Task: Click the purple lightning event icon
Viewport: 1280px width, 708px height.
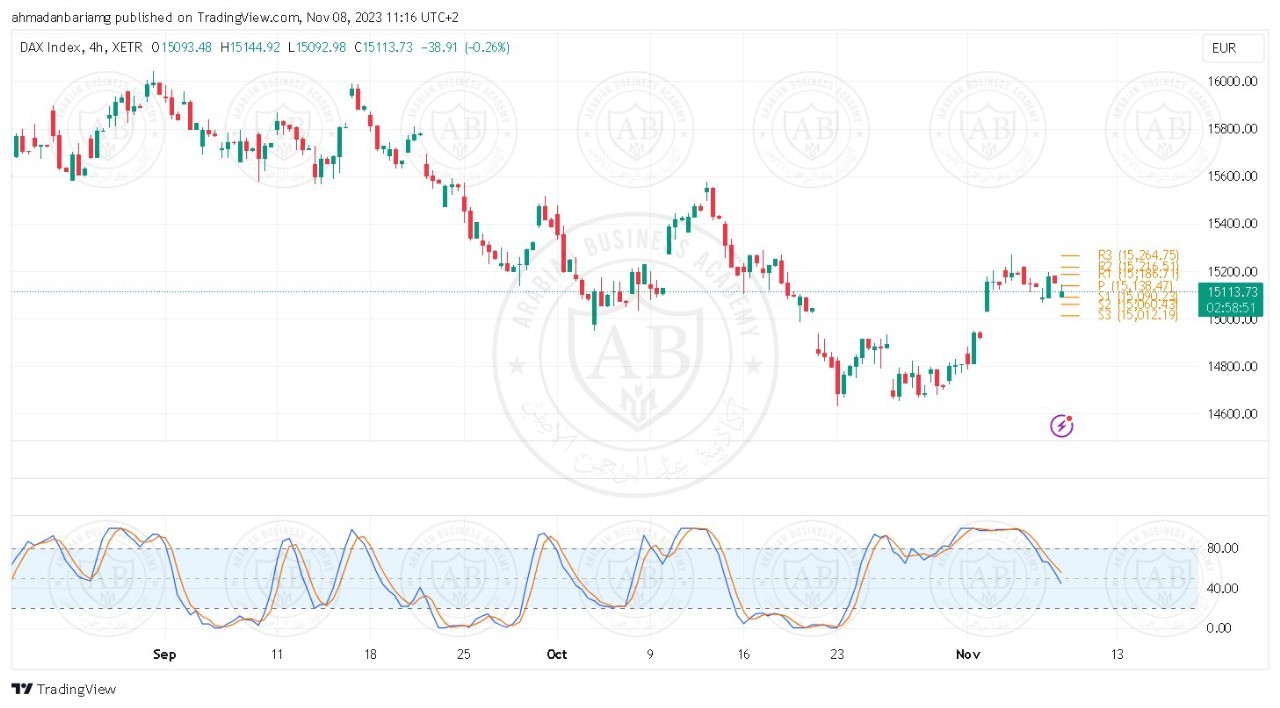Action: tap(1061, 426)
